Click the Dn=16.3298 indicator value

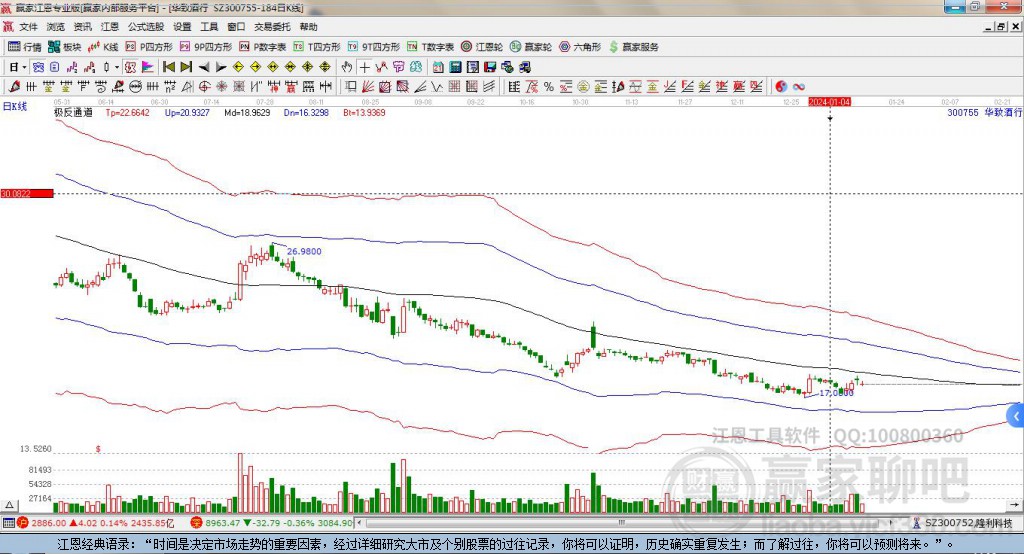click(306, 112)
